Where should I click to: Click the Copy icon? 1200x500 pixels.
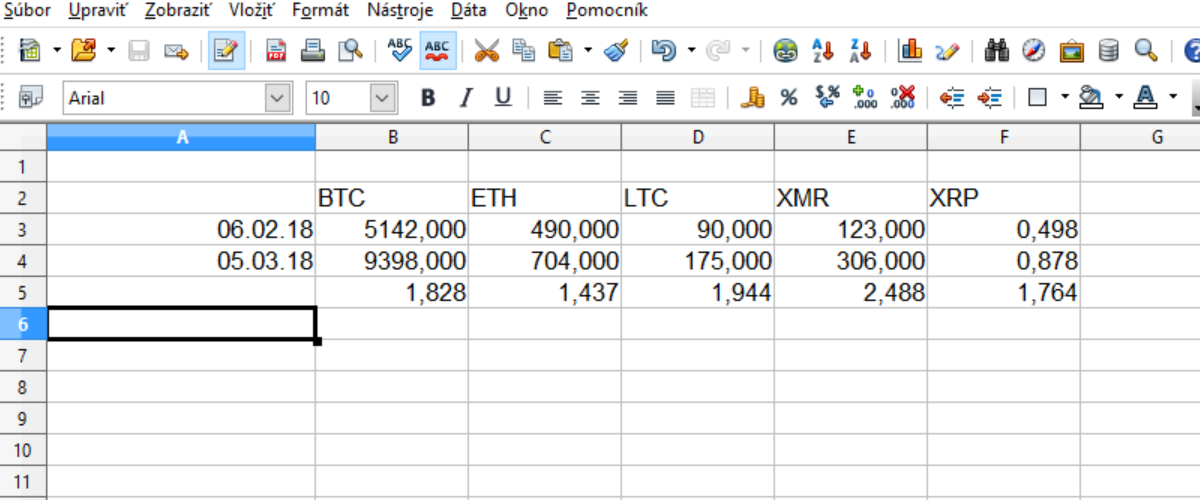[x=523, y=50]
